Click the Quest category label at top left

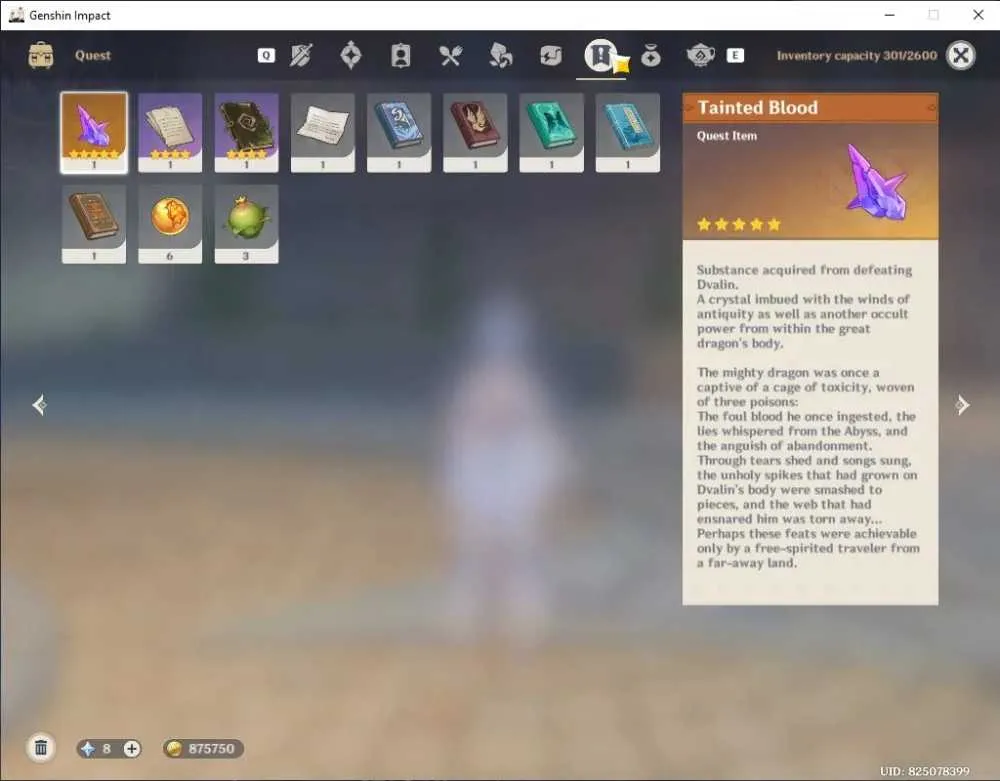(93, 55)
